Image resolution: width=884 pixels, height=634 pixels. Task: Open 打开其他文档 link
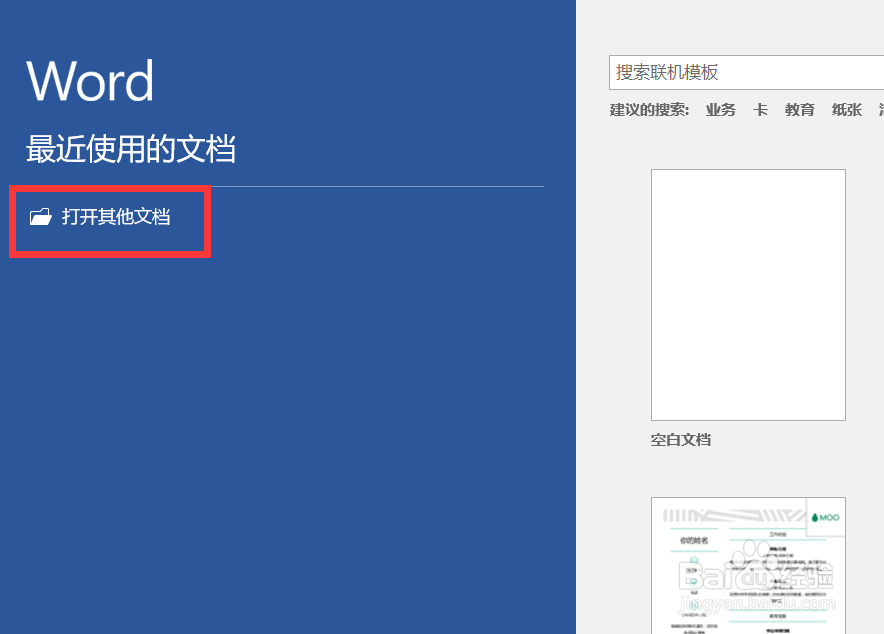(x=116, y=216)
